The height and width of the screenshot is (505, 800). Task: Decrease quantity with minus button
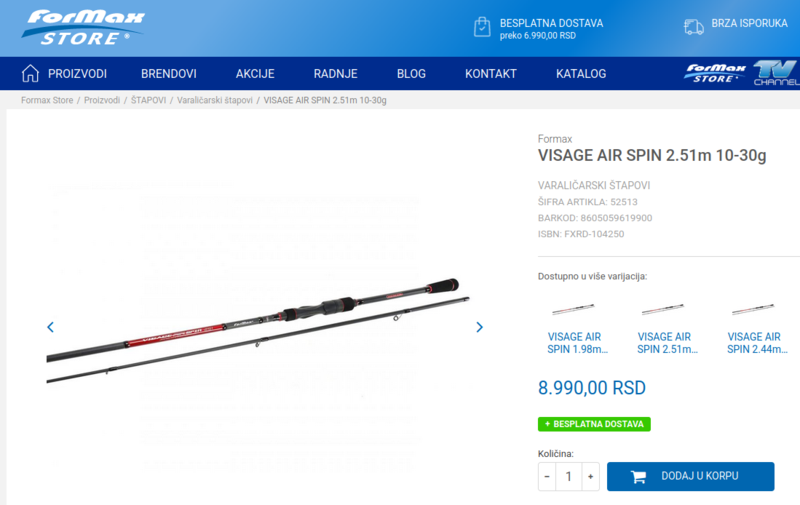click(x=547, y=476)
